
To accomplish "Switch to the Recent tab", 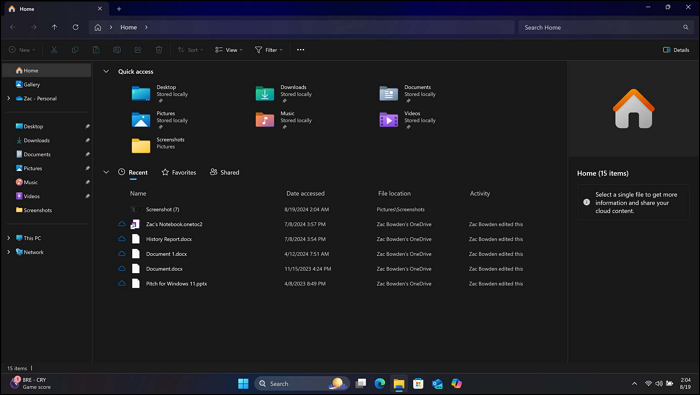I will point(133,172).
